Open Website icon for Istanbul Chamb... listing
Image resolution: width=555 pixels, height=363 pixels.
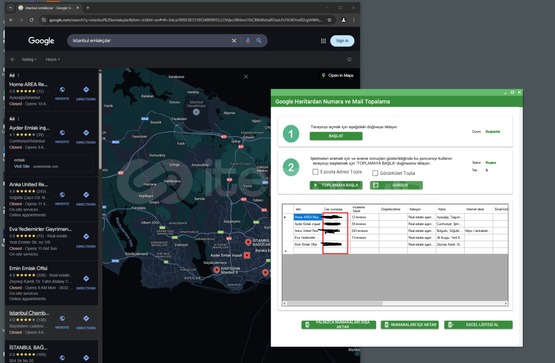[62, 319]
